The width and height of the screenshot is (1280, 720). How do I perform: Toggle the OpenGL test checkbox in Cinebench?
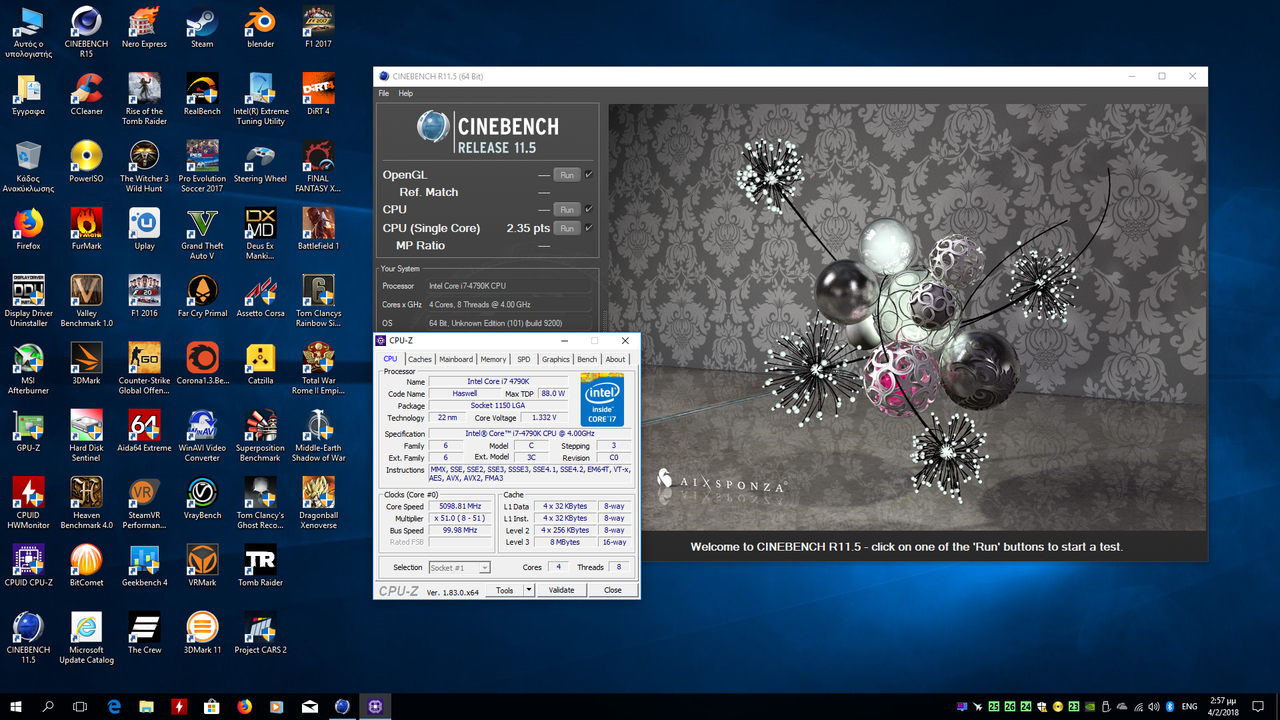[589, 174]
